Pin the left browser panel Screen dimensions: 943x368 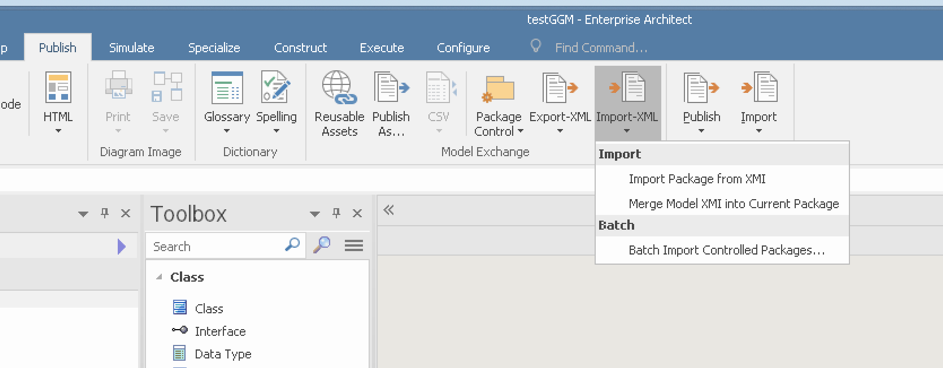tap(105, 213)
